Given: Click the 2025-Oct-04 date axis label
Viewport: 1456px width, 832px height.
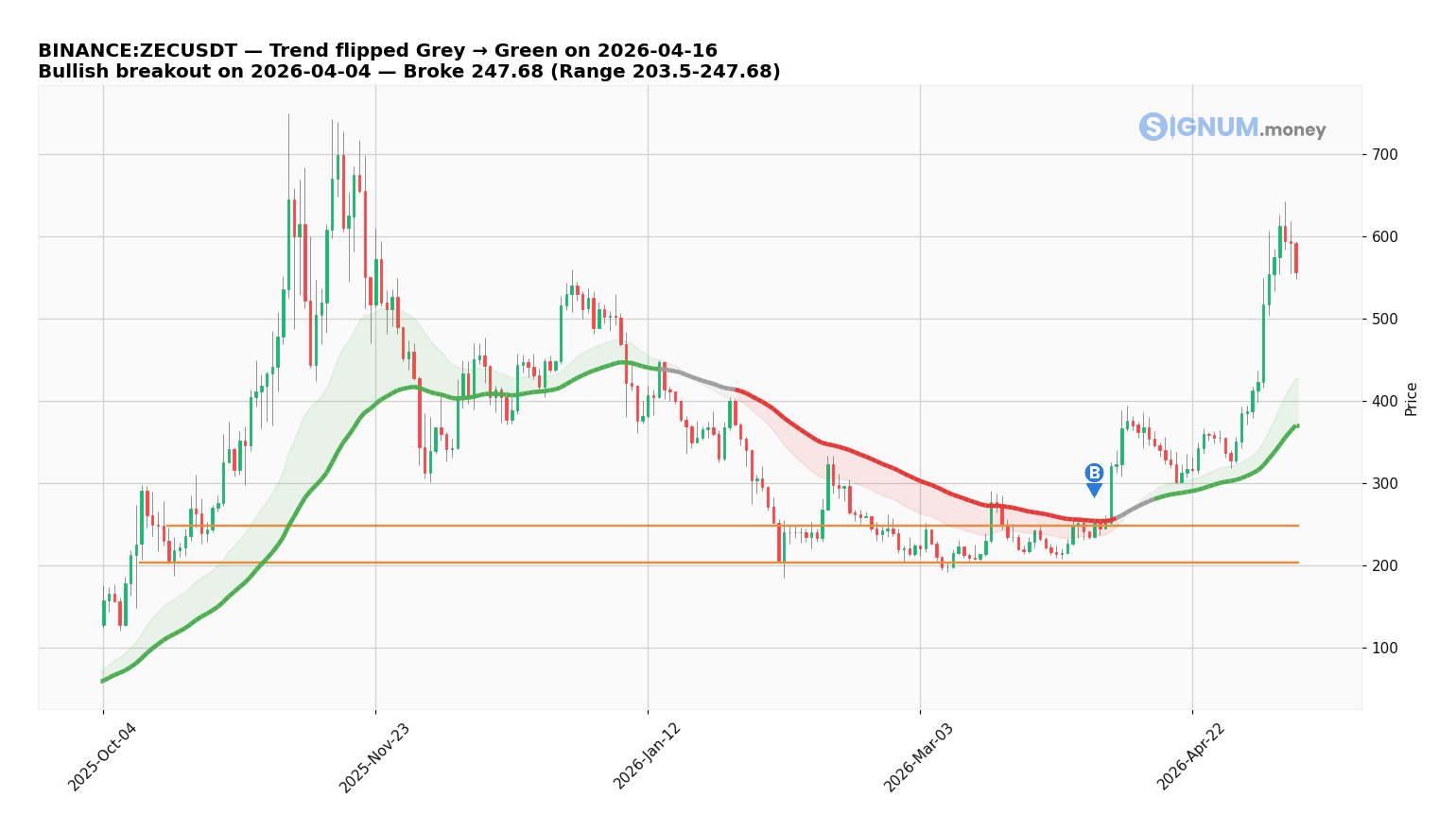Looking at the screenshot, I should pos(101,757).
